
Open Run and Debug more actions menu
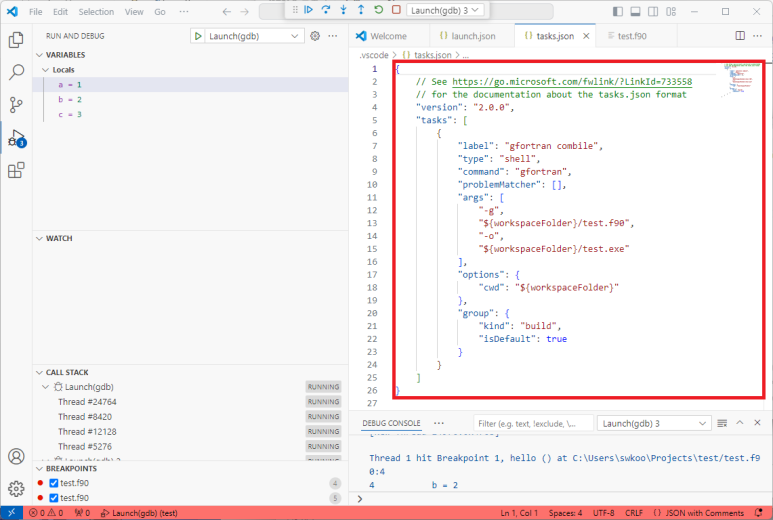(333, 36)
